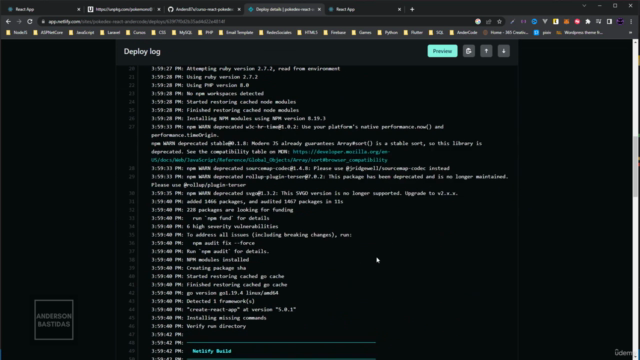
Task: Open the Flutter bookmark folder
Action: (413, 32)
